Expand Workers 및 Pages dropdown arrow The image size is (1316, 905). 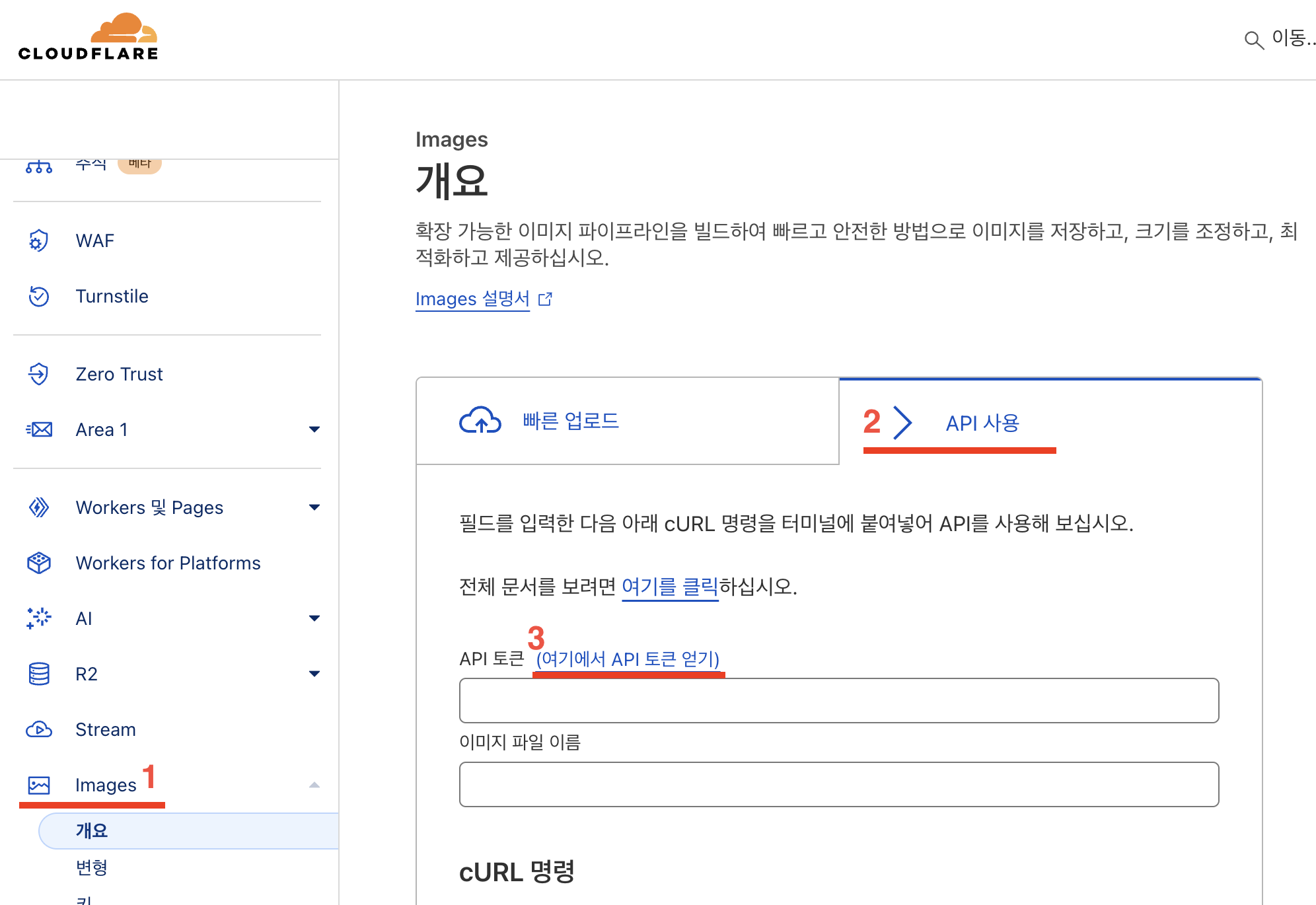[314, 507]
